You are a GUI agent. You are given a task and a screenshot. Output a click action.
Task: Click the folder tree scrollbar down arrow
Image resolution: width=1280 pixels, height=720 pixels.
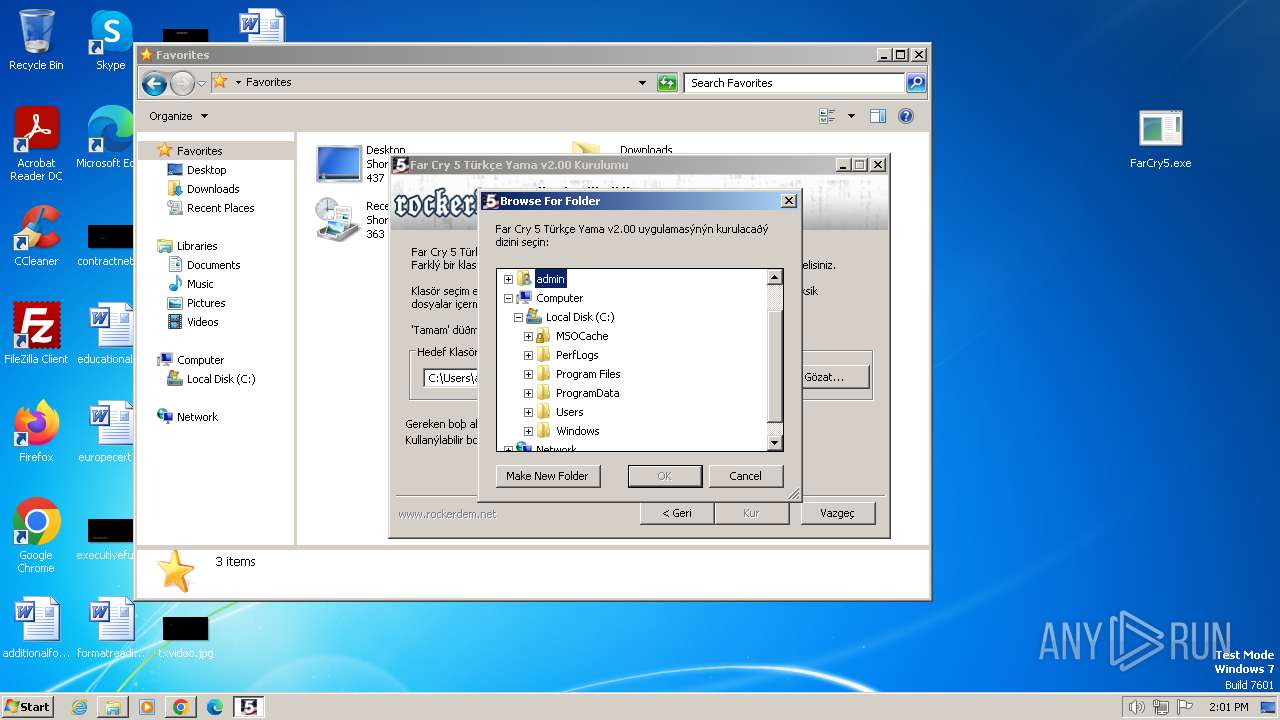point(774,442)
